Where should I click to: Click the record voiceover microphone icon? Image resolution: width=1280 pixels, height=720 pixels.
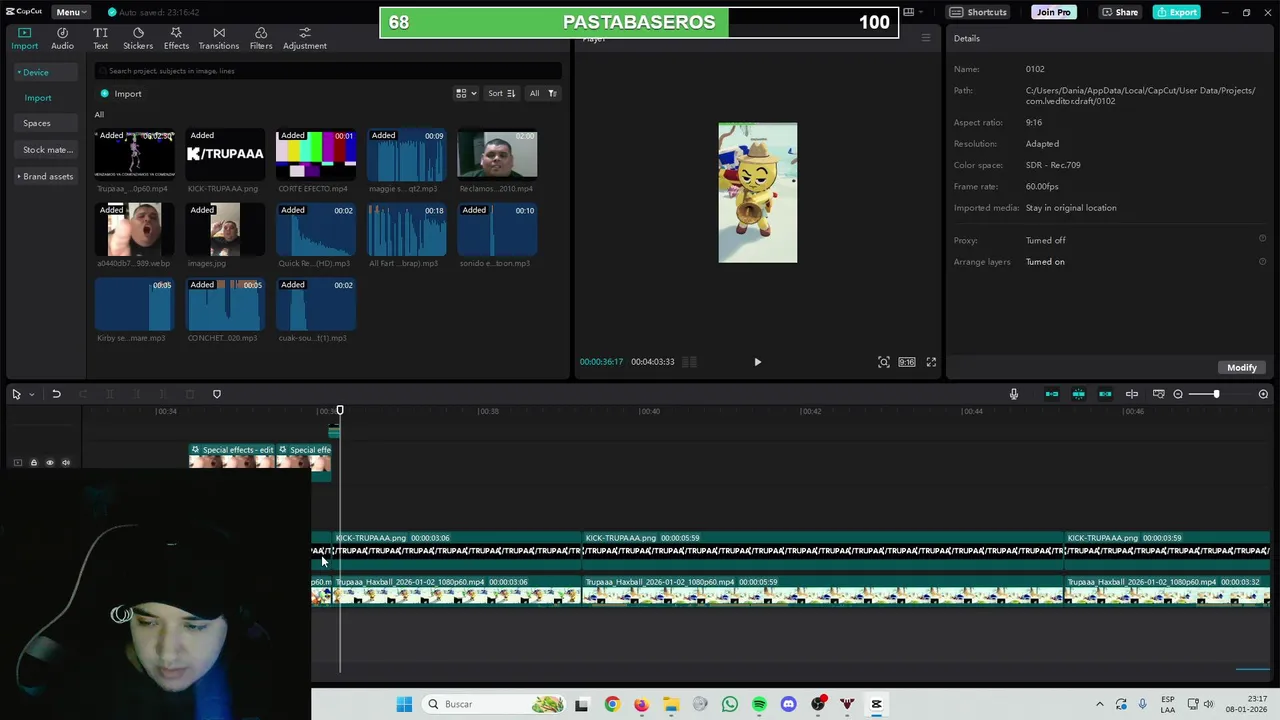(1014, 394)
